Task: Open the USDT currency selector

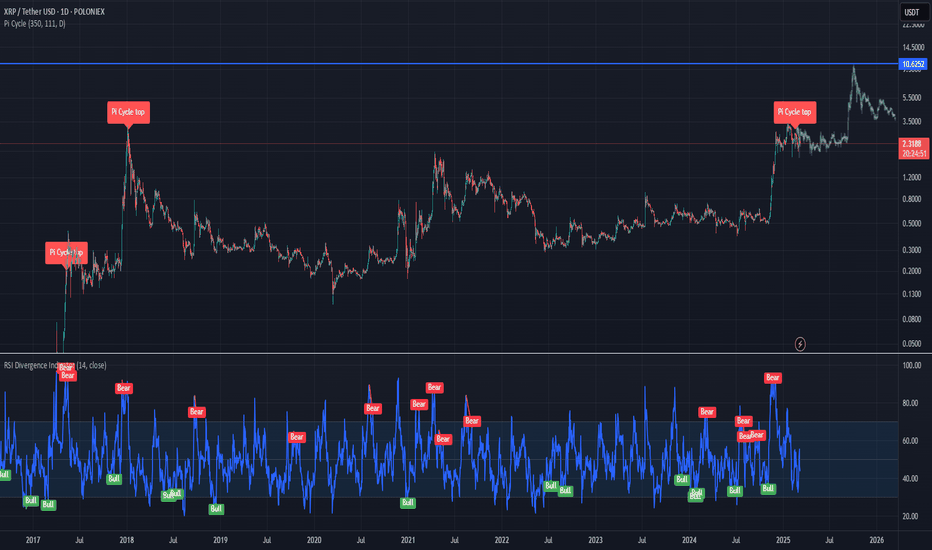Action: (912, 12)
